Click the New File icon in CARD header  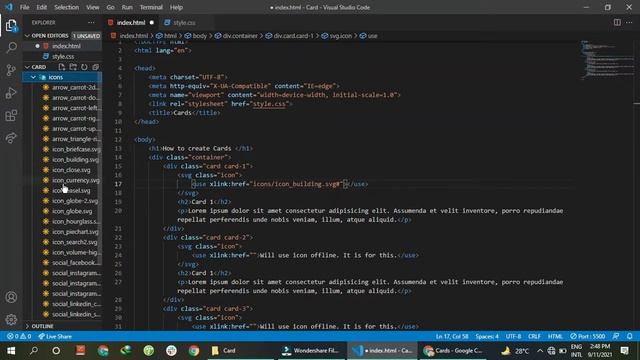62,67
